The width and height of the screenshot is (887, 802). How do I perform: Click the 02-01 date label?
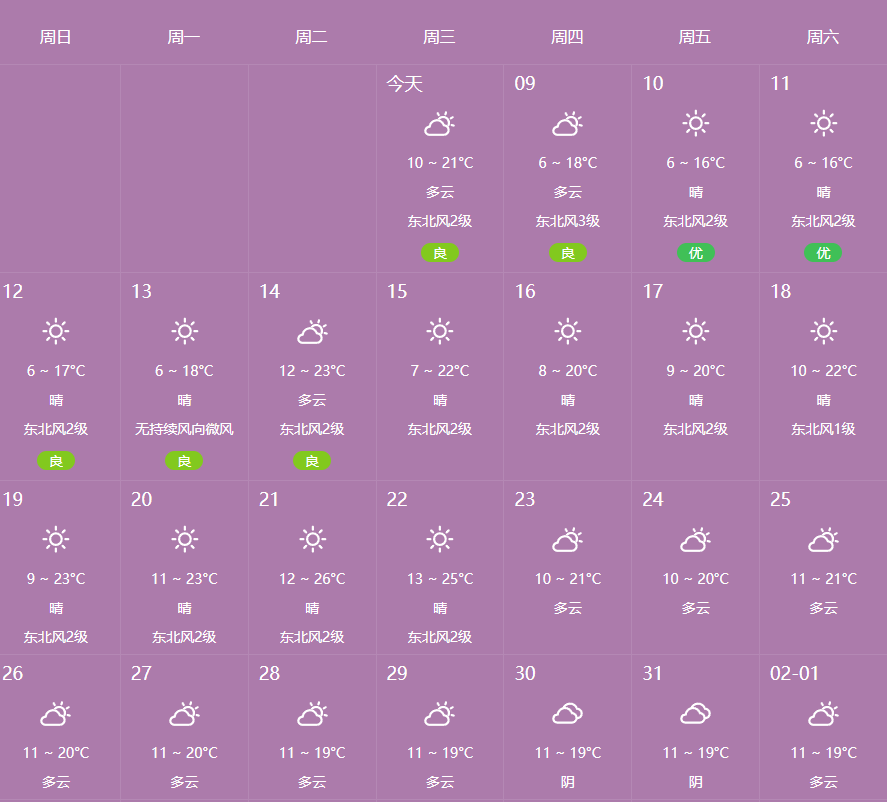[794, 673]
